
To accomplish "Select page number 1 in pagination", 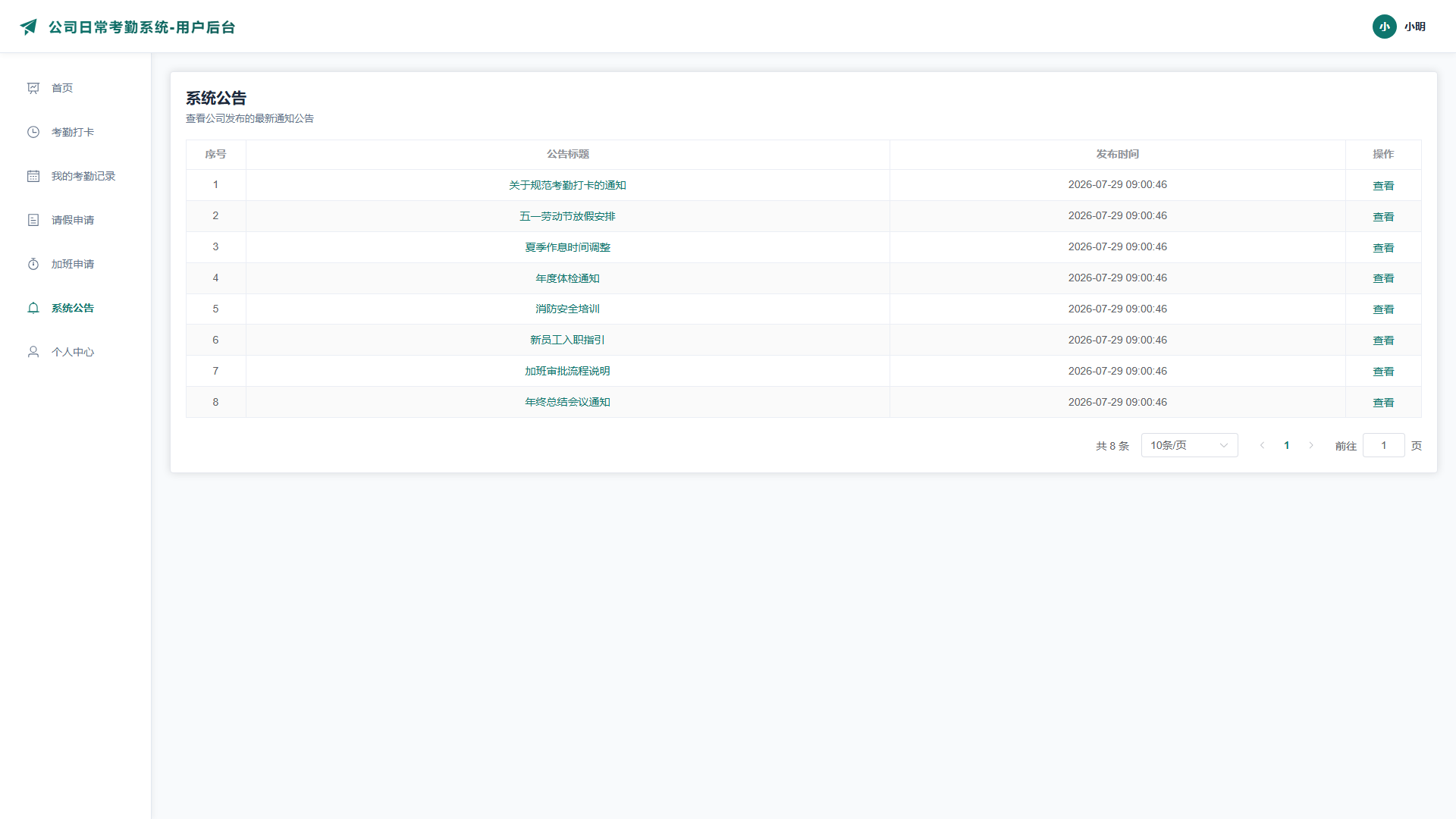I will pos(1287,445).
